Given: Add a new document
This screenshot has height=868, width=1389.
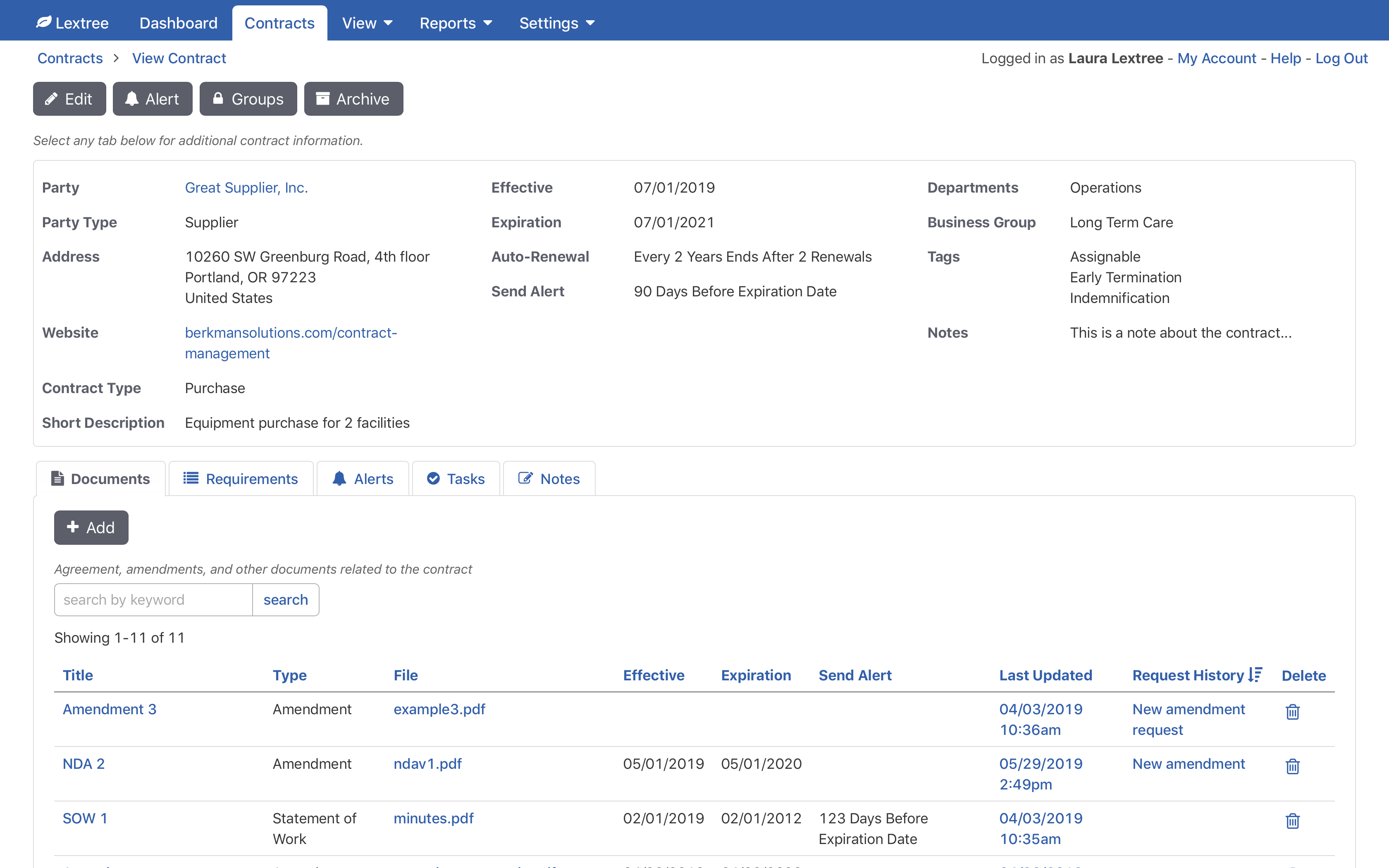Looking at the screenshot, I should point(91,527).
